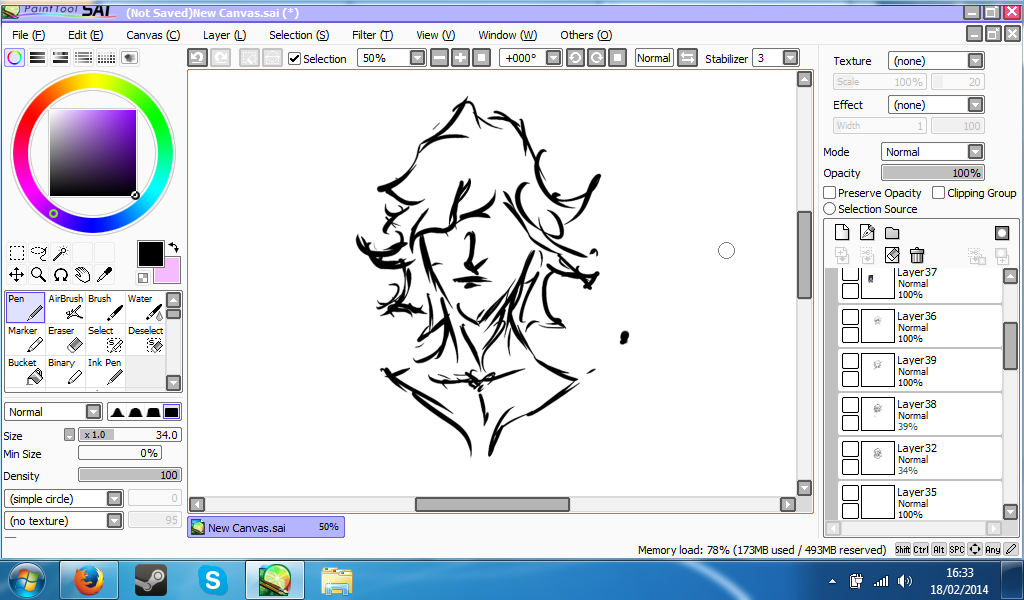Choose the lasso selection tool
The image size is (1024, 600).
coord(39,253)
